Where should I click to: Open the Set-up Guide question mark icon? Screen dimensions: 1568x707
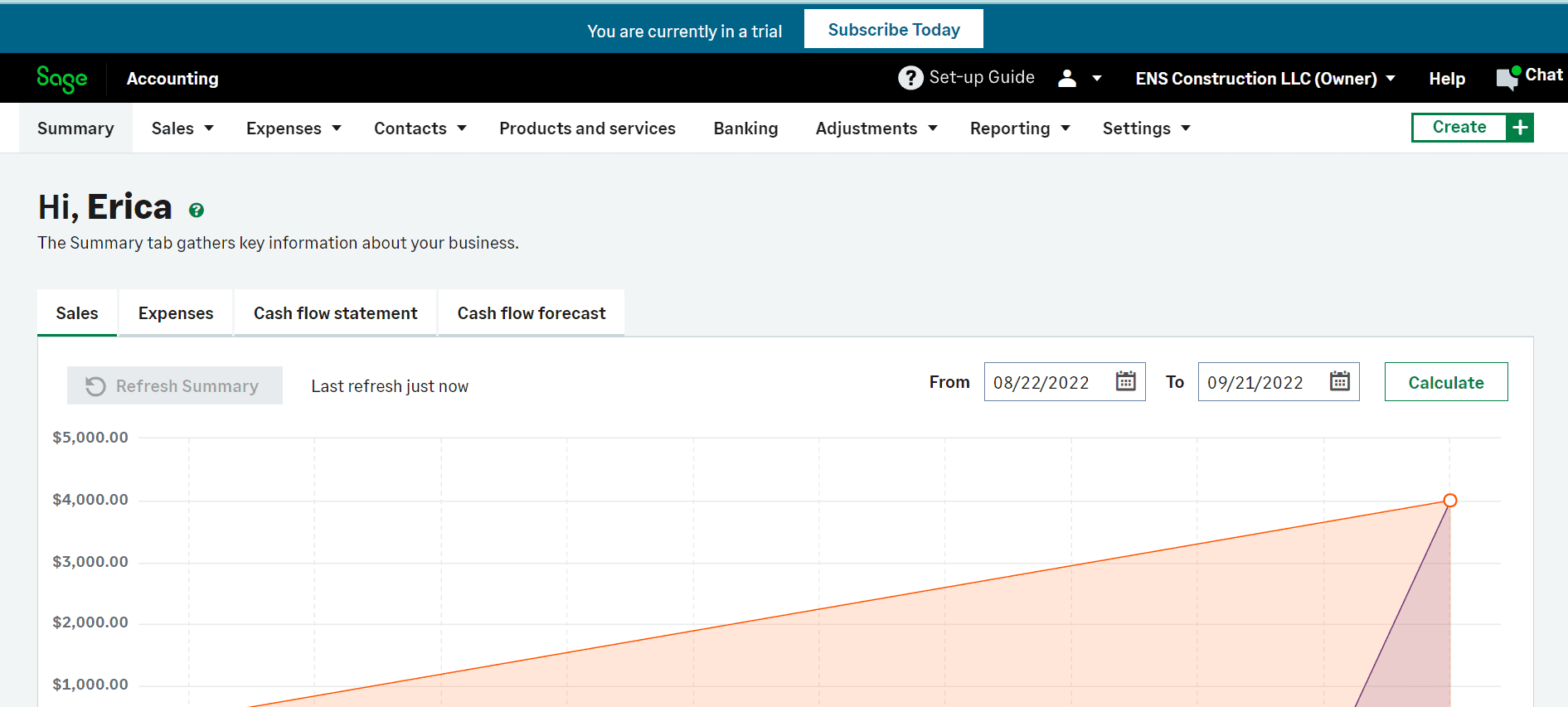910,78
